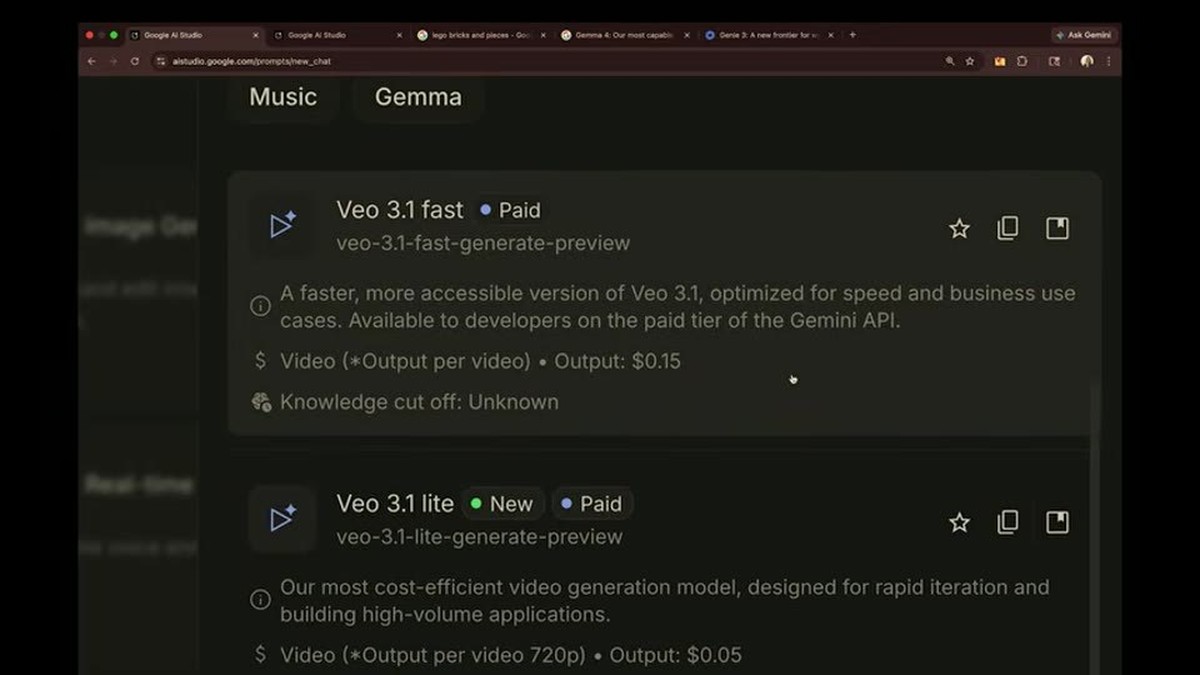Click the knowledge cut off icon
Image resolution: width=1200 pixels, height=675 pixels.
point(261,402)
